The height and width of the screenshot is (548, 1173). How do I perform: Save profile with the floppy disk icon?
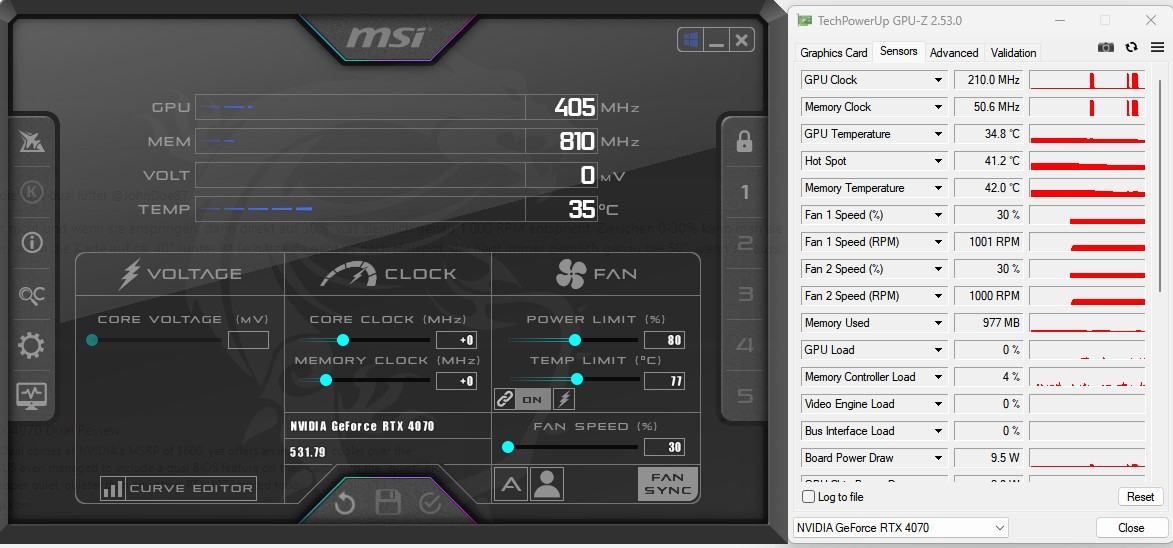click(x=388, y=503)
